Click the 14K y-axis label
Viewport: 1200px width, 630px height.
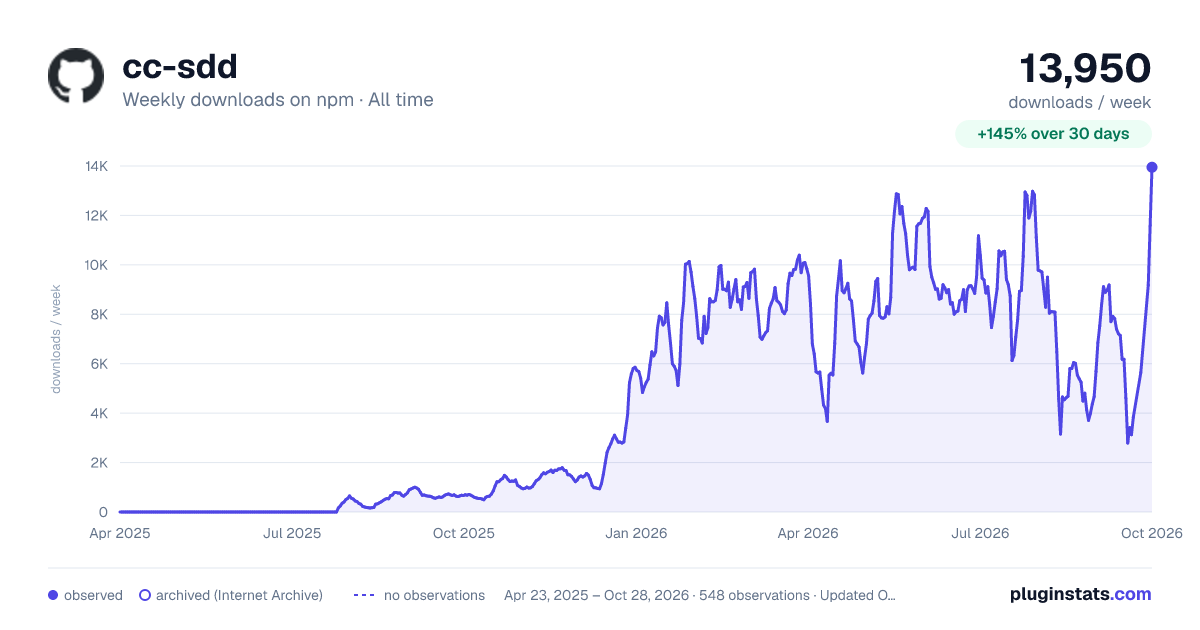pyautogui.click(x=96, y=166)
